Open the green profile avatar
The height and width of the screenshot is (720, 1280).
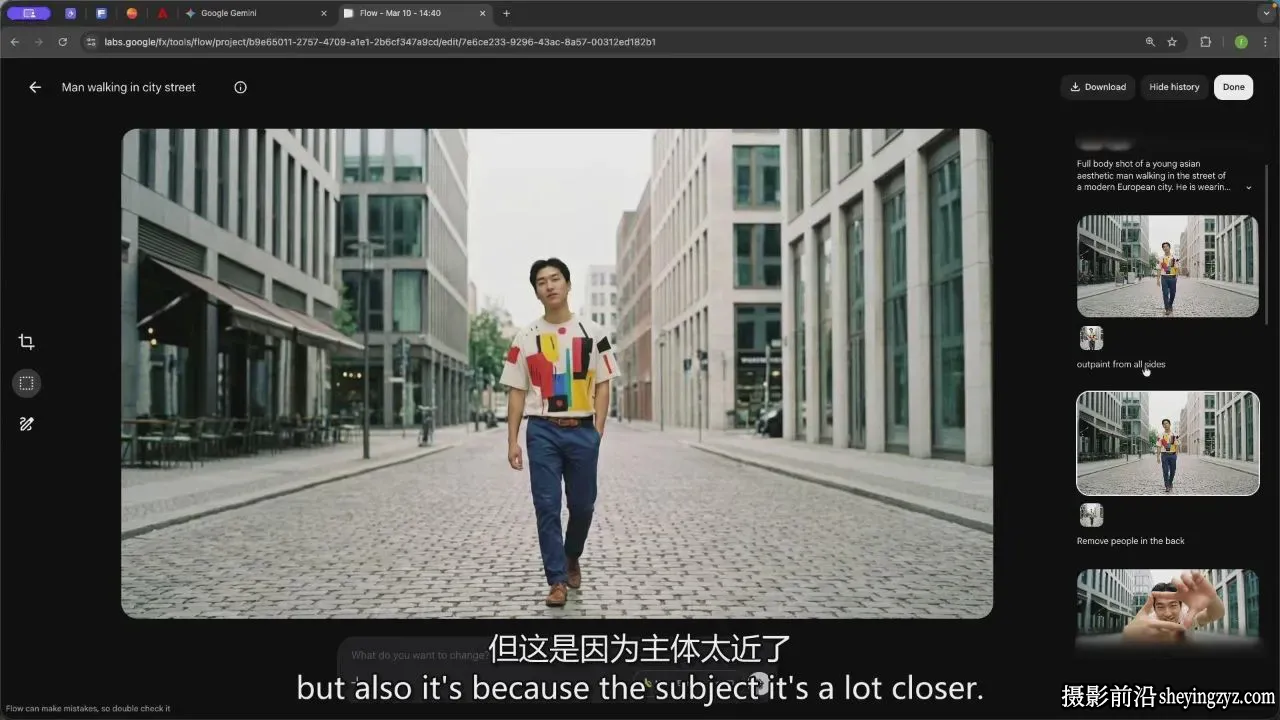click(x=1241, y=42)
